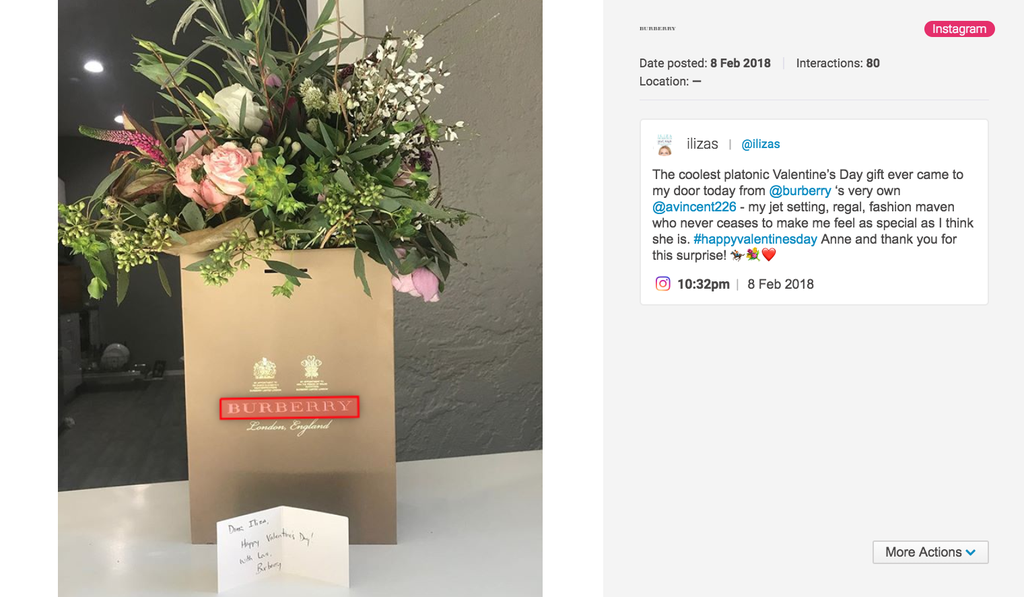1024x597 pixels.
Task: Open the @ilizas profile link
Action: click(760, 144)
